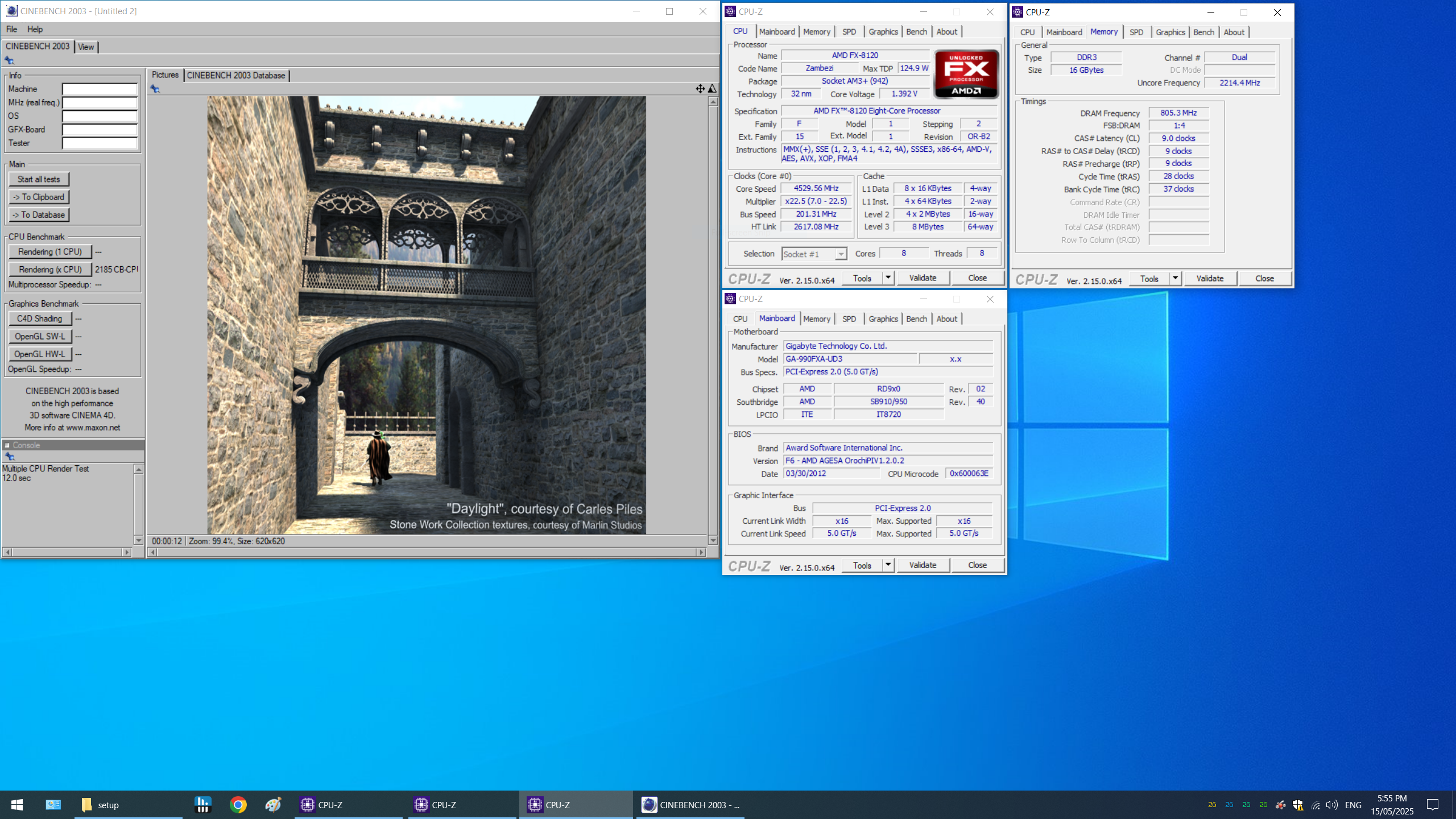Image resolution: width=1456 pixels, height=819 pixels.
Task: Click the AMD FX processor logo
Action: tap(966, 74)
